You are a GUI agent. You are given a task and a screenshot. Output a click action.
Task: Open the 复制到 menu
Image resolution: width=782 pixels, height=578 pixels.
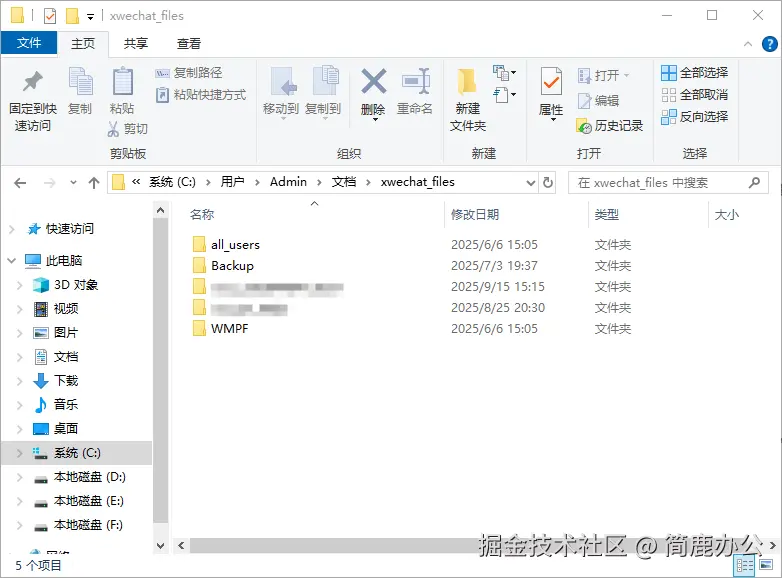point(323,93)
